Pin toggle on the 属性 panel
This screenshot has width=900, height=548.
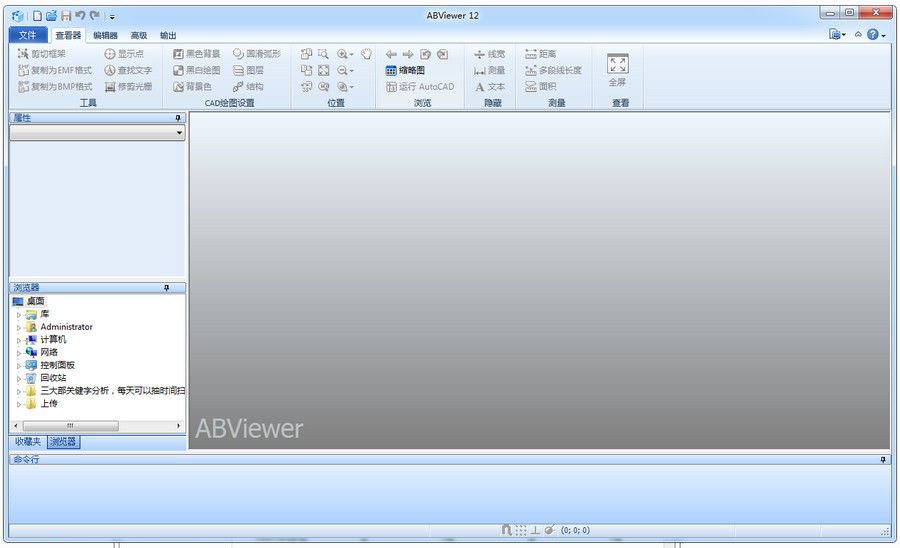(178, 118)
